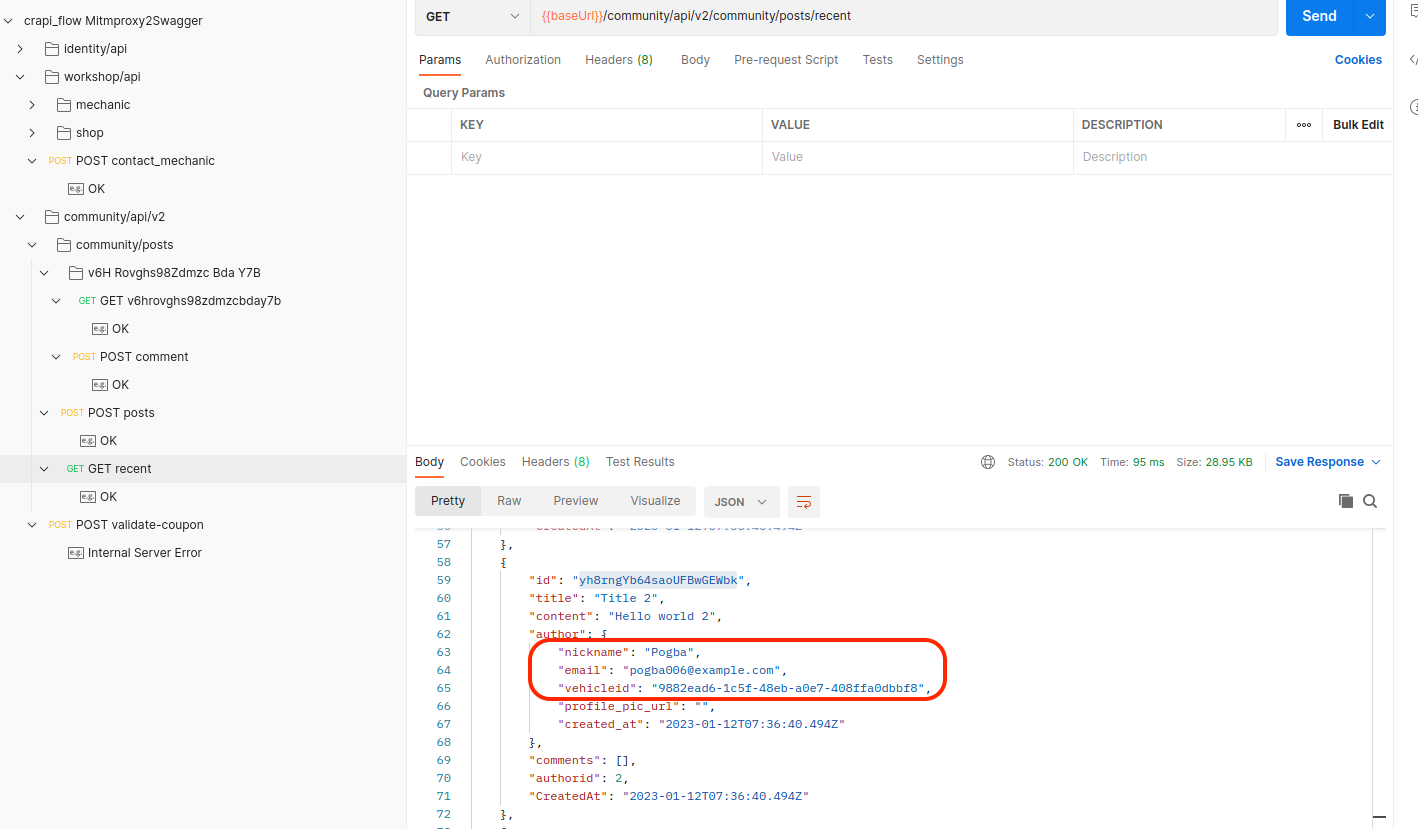Open the Send button dropdown arrow
Screen dimensions: 1418x829
point(1369,16)
